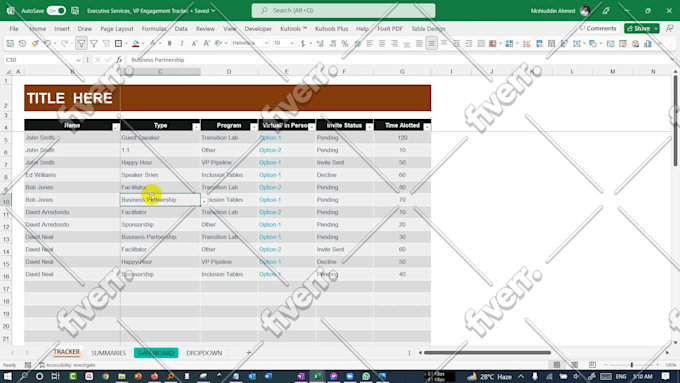680x383 pixels.
Task: Click the Fill Color bucket swatch
Action: click(135, 43)
